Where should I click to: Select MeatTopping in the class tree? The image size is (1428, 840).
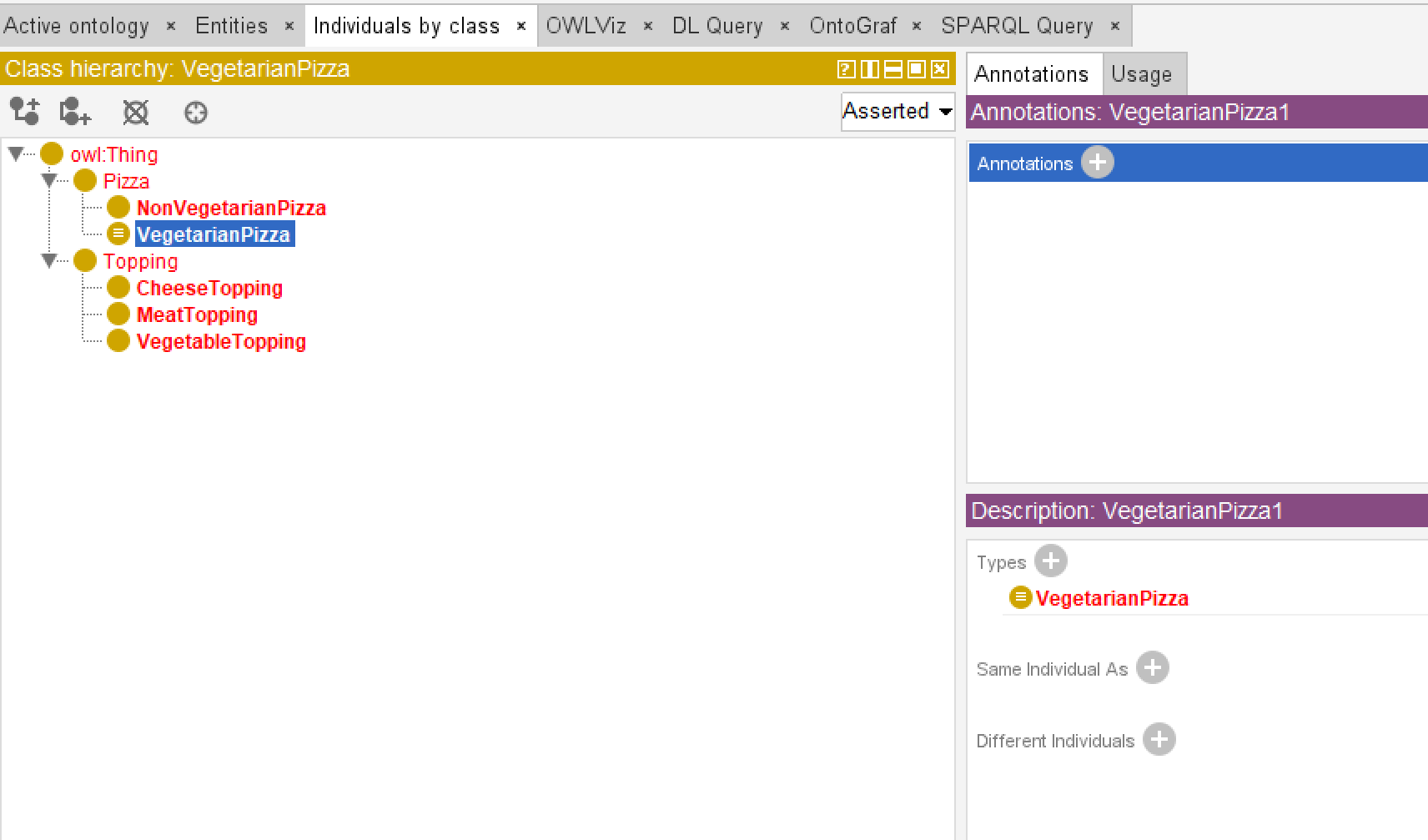[197, 314]
